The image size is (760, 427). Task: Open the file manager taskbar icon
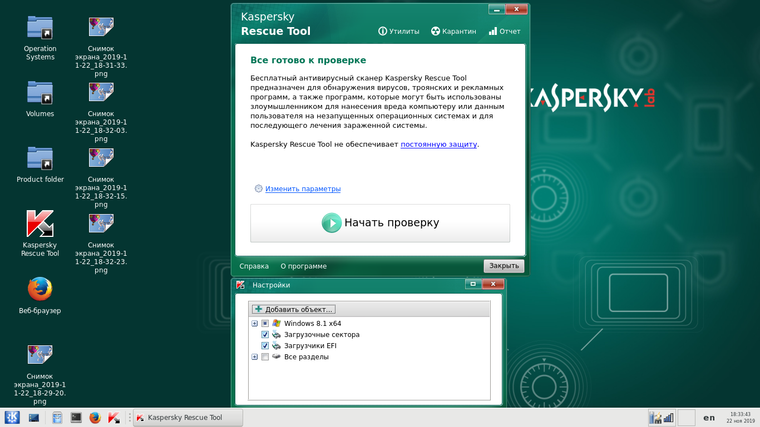[57, 417]
